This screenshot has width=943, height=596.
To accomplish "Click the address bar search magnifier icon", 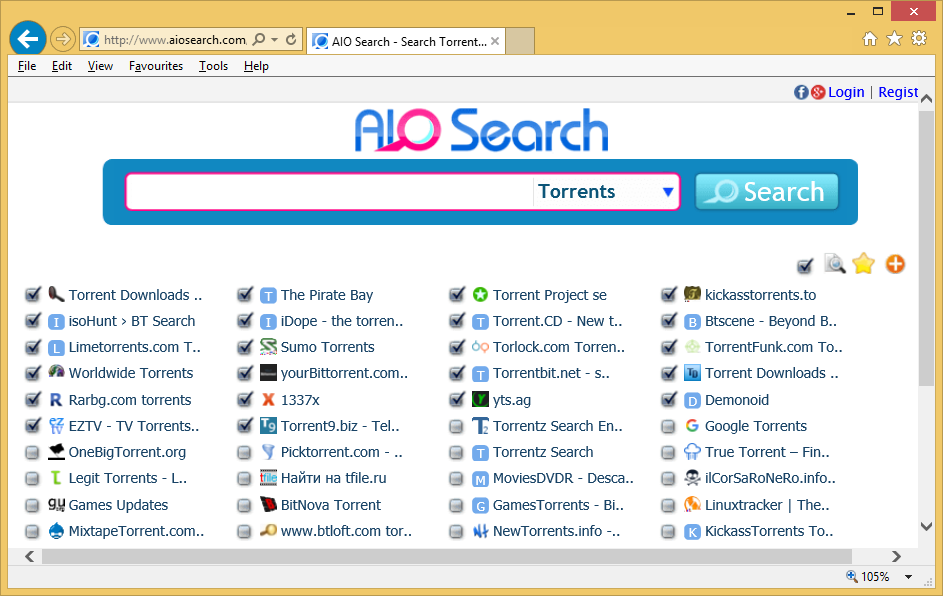I will [259, 40].
